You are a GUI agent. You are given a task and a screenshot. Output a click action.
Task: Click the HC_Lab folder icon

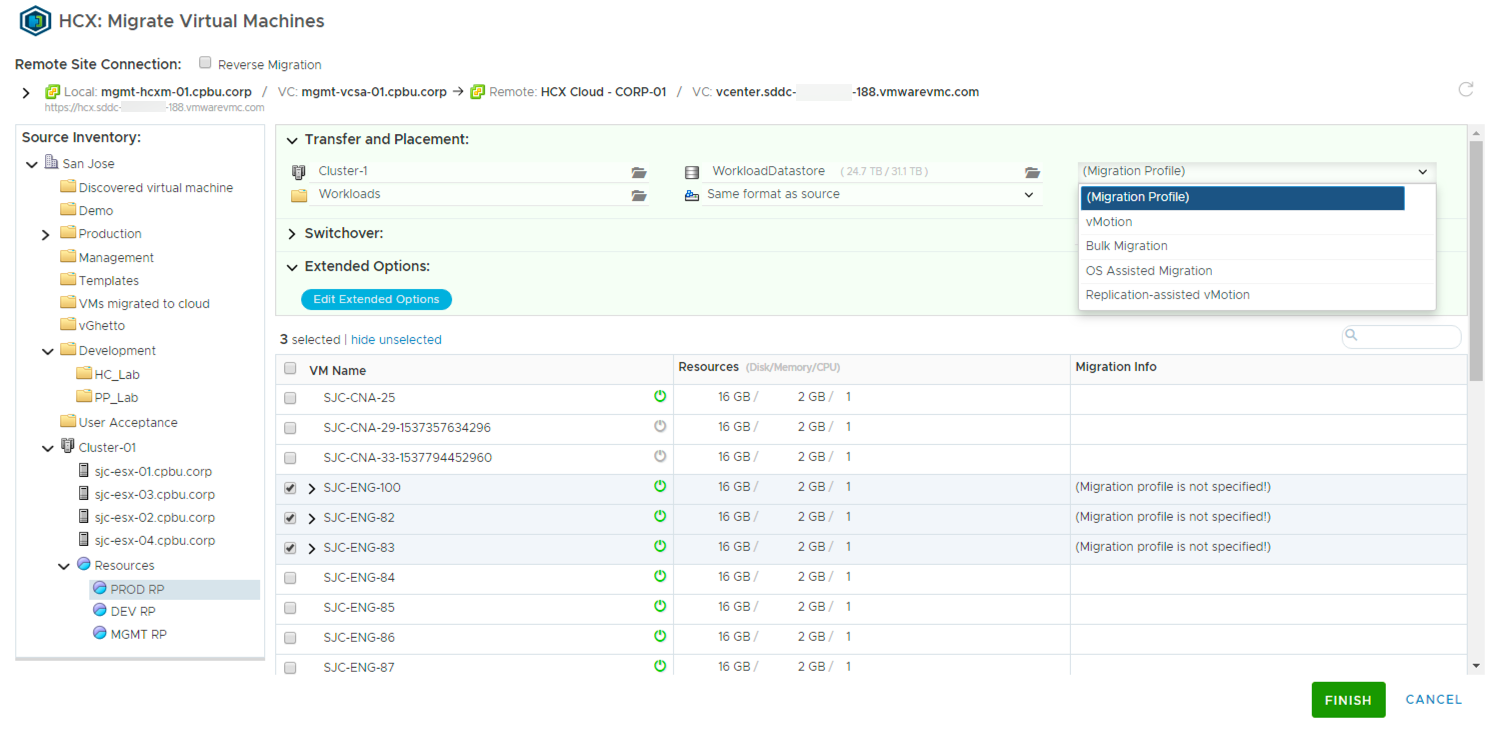pos(84,373)
